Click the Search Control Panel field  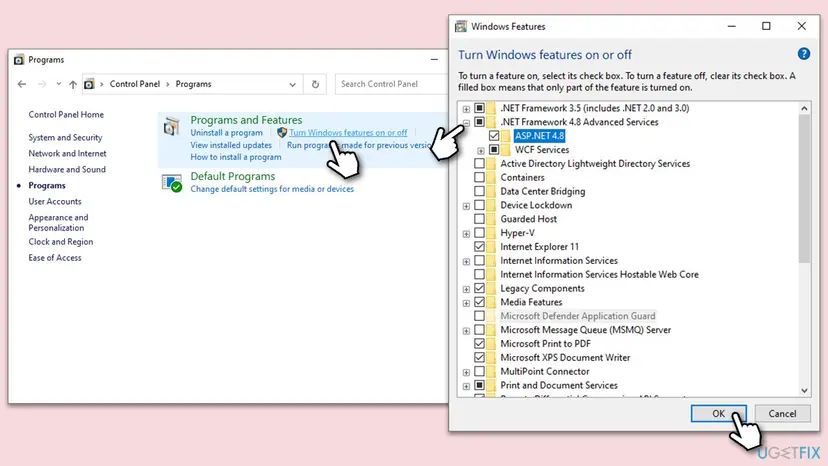click(391, 84)
